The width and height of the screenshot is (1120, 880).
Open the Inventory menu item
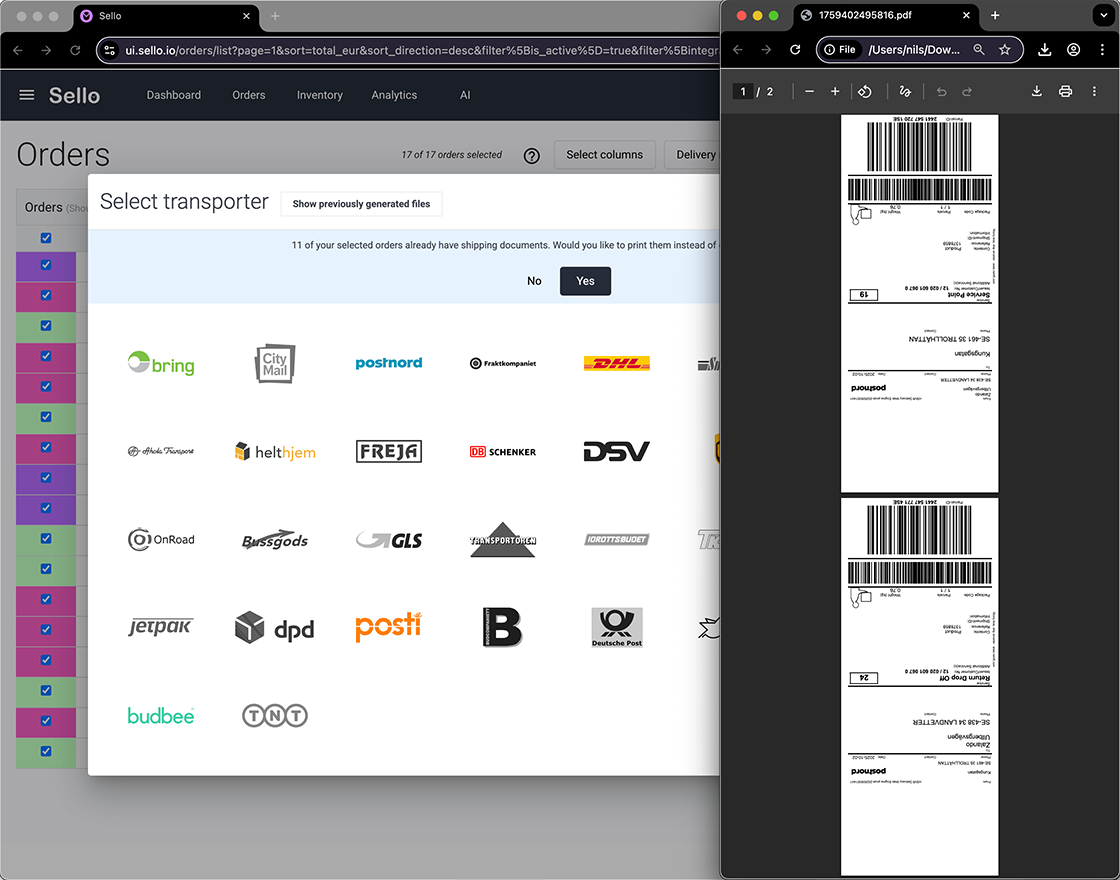[319, 95]
